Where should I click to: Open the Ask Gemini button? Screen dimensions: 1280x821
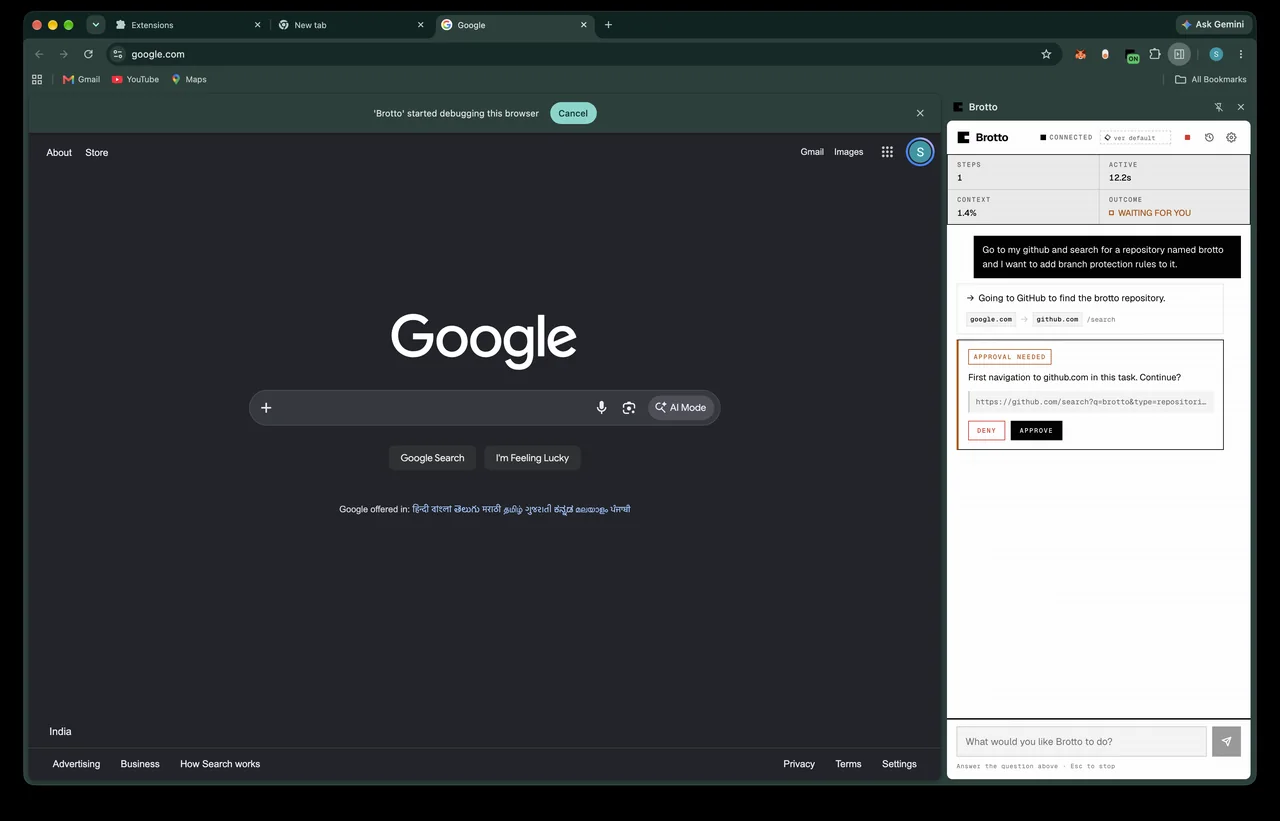(x=1215, y=24)
